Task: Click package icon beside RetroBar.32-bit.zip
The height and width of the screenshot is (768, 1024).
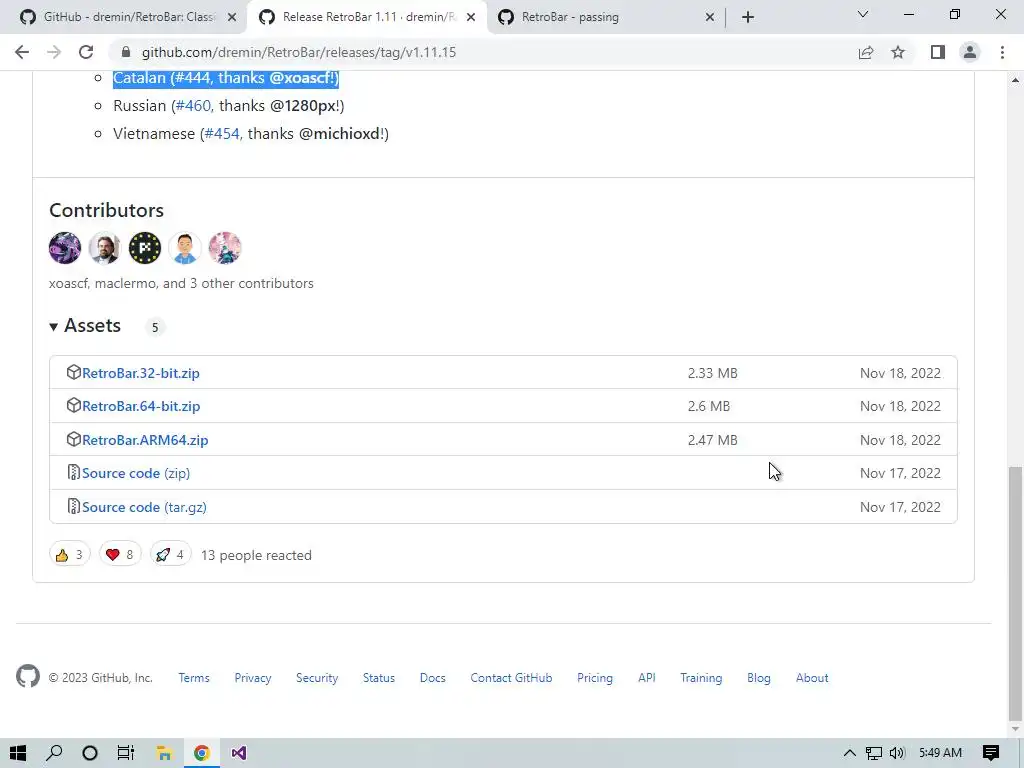Action: 73,372
